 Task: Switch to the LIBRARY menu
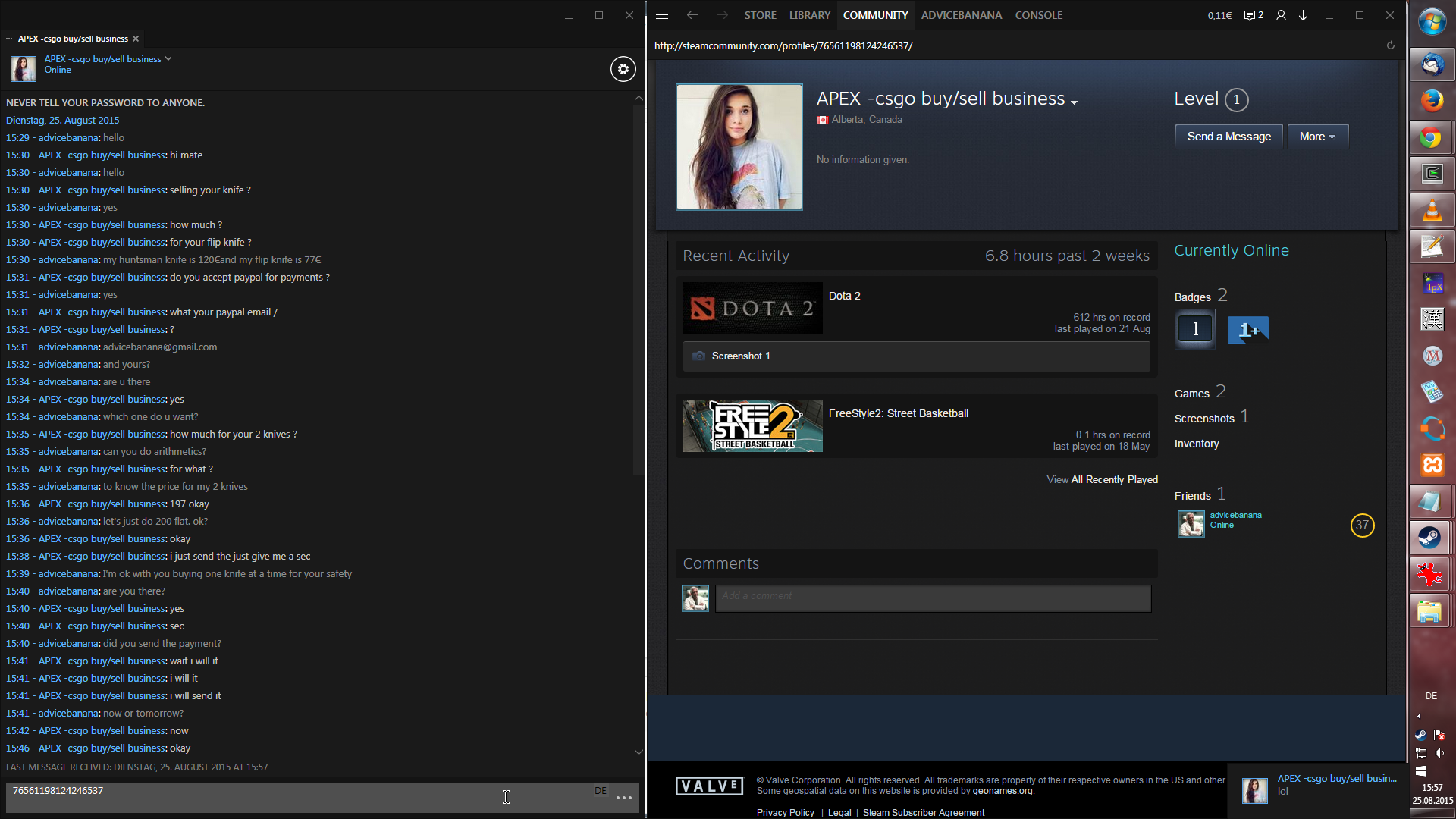pyautogui.click(x=809, y=15)
